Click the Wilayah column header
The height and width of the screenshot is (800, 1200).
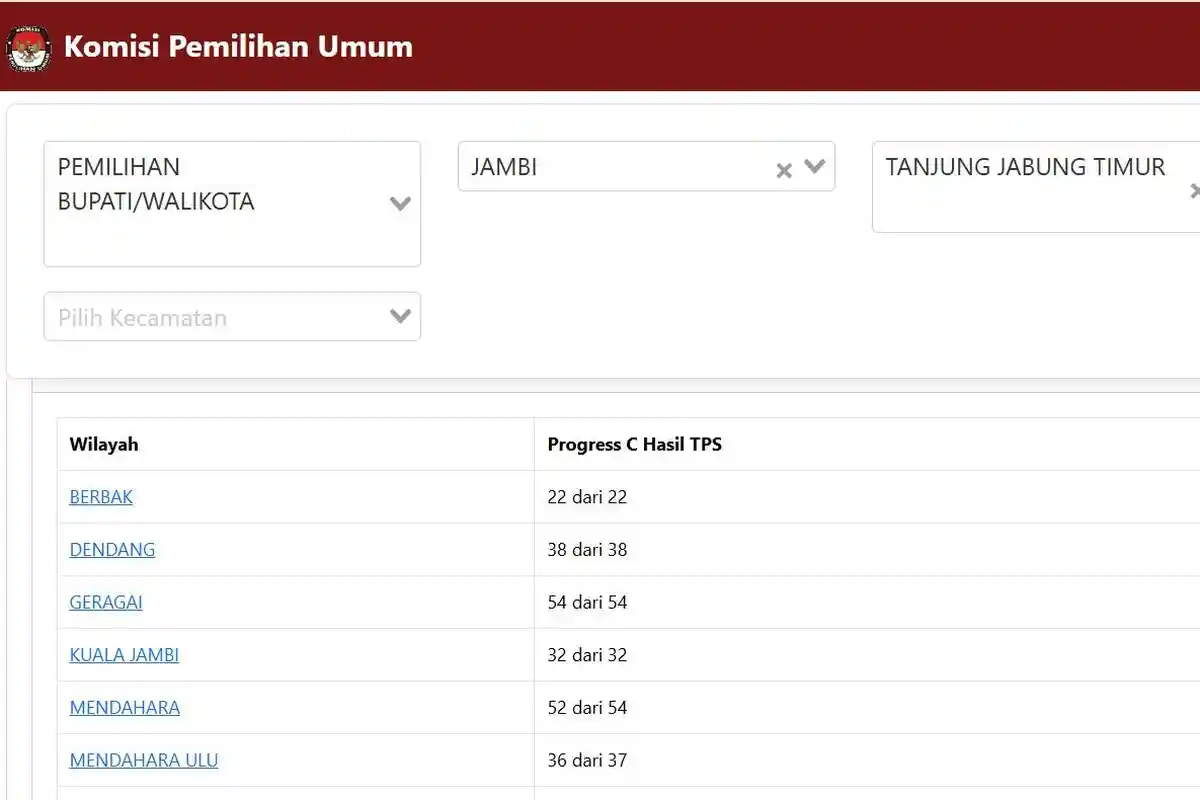coord(103,444)
